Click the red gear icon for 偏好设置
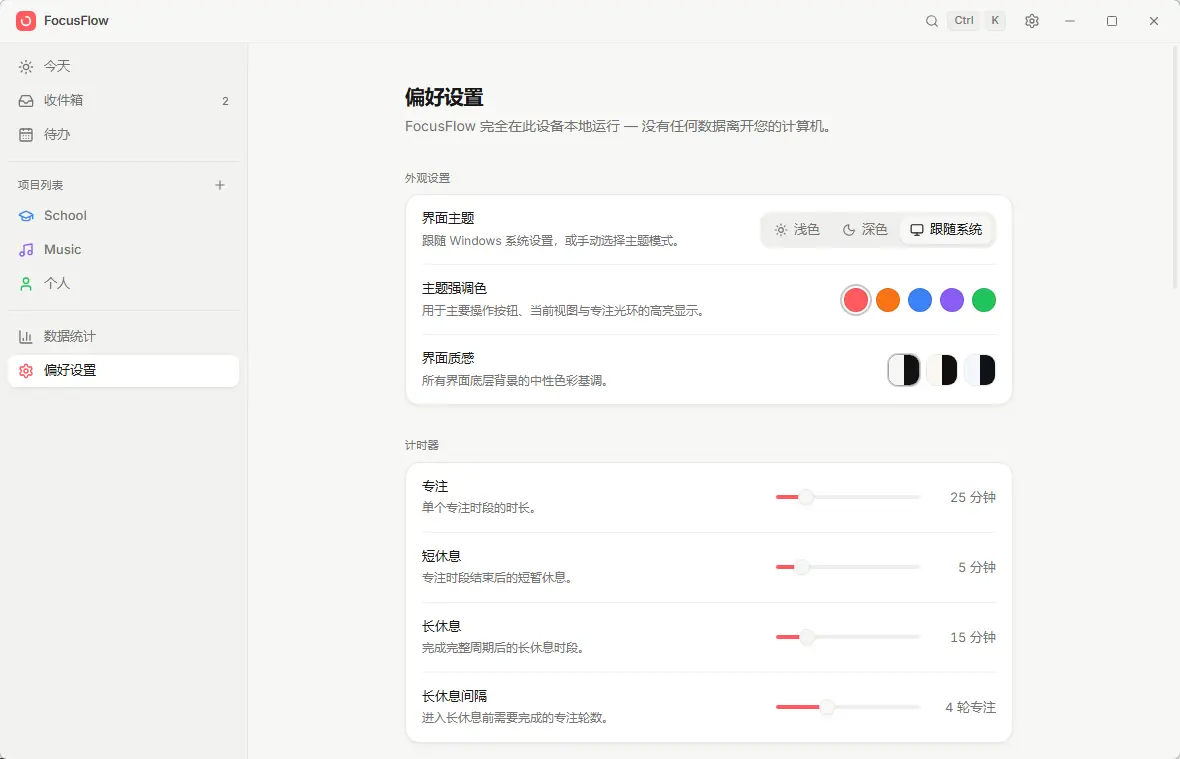 coord(26,371)
